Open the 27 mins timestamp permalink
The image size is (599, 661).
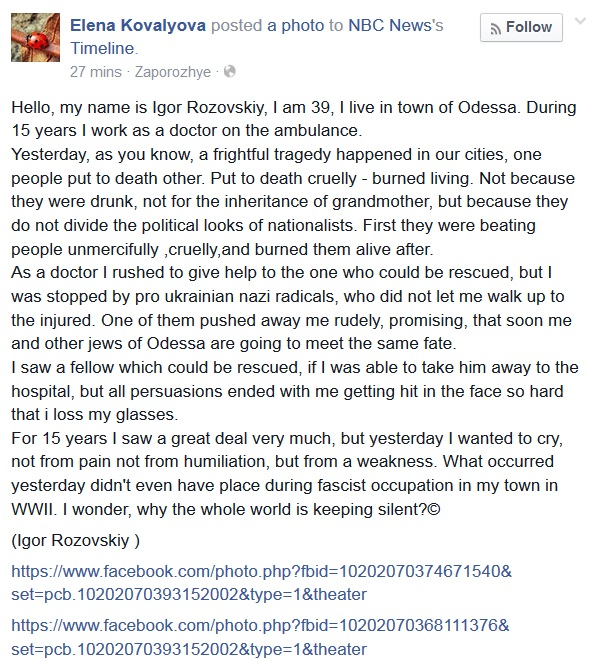click(96, 72)
